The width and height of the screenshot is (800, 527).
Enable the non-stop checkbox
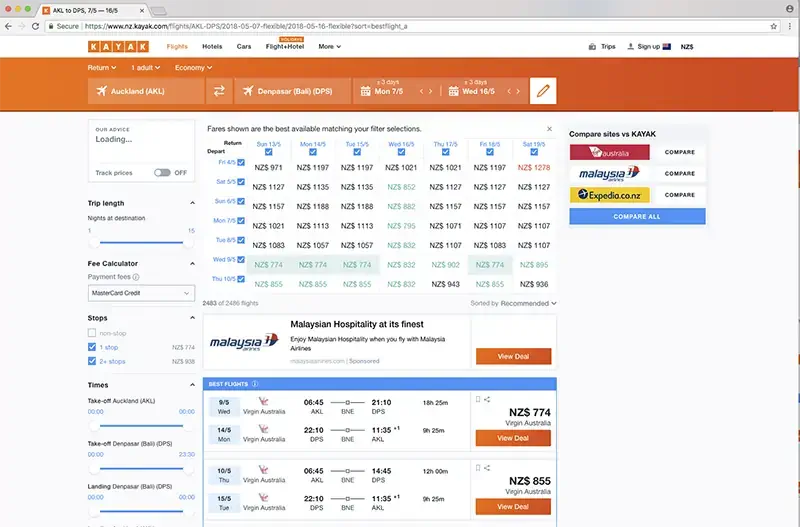tap(93, 333)
